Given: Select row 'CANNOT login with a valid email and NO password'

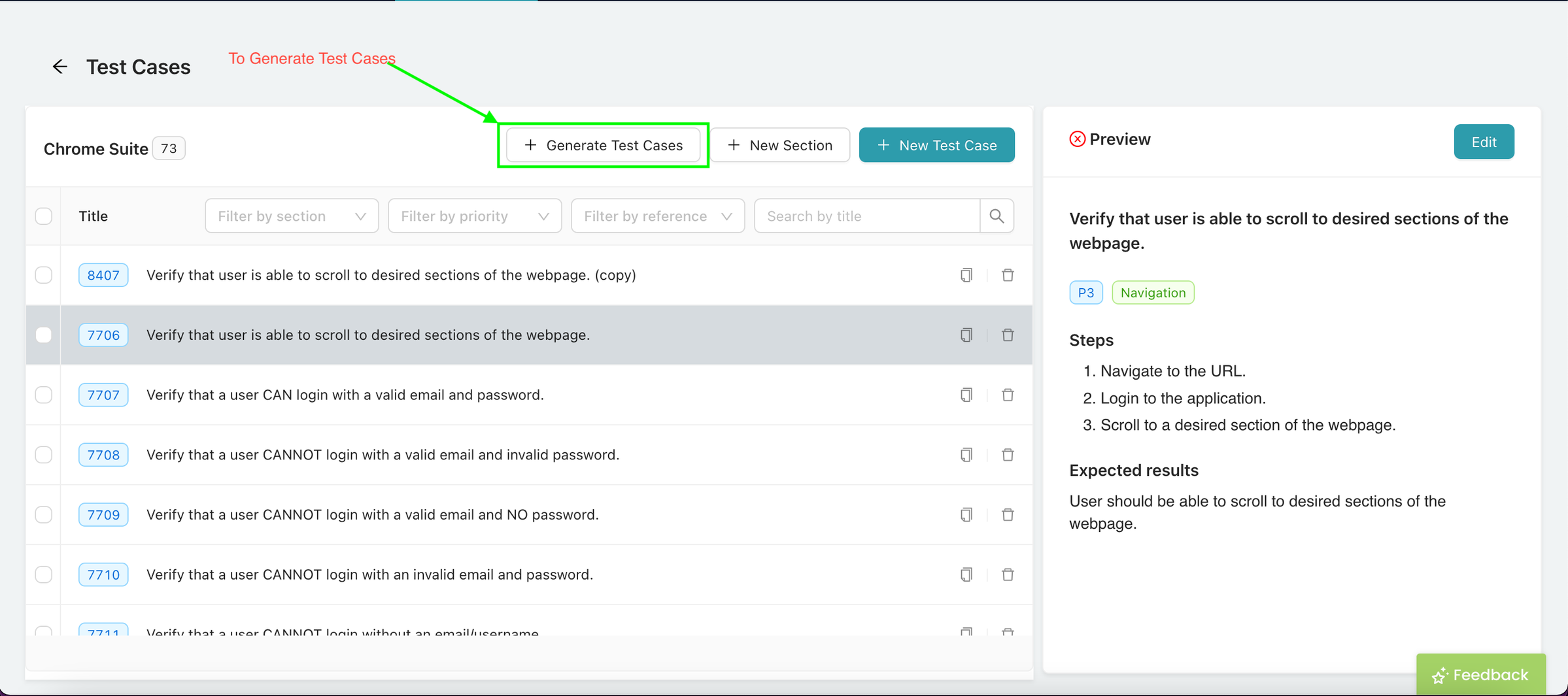Looking at the screenshot, I should (529, 515).
